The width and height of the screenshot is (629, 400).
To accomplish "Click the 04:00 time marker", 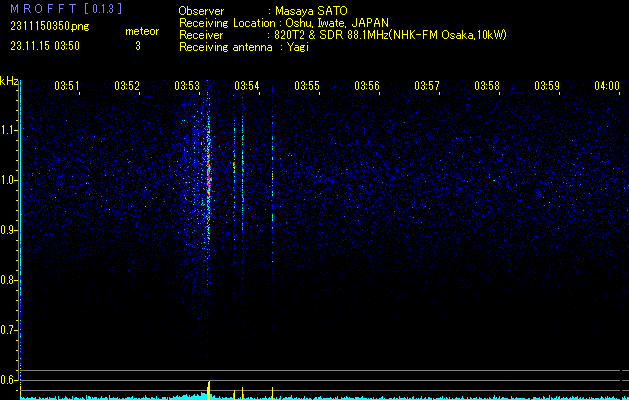I will pyautogui.click(x=606, y=86).
